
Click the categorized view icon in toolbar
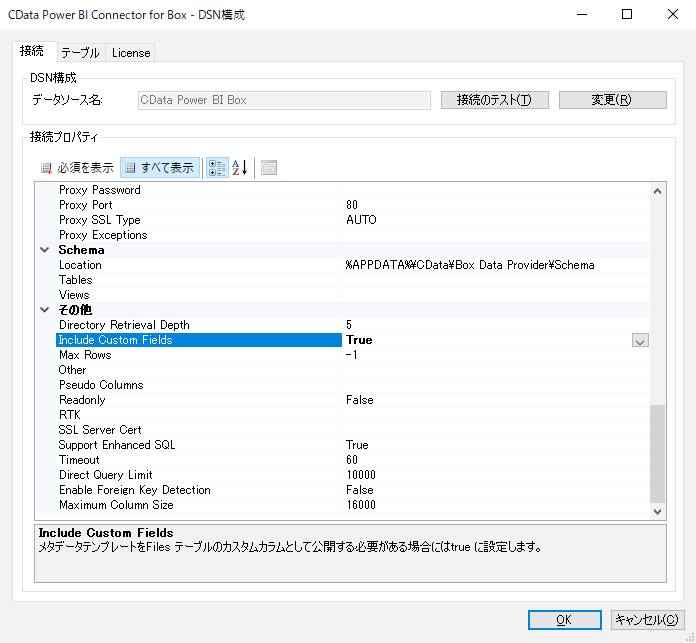[217, 168]
